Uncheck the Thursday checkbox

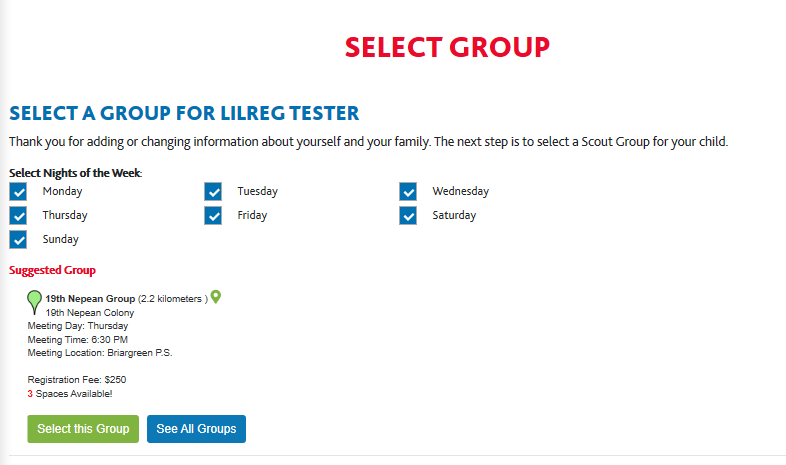pyautogui.click(x=18, y=216)
